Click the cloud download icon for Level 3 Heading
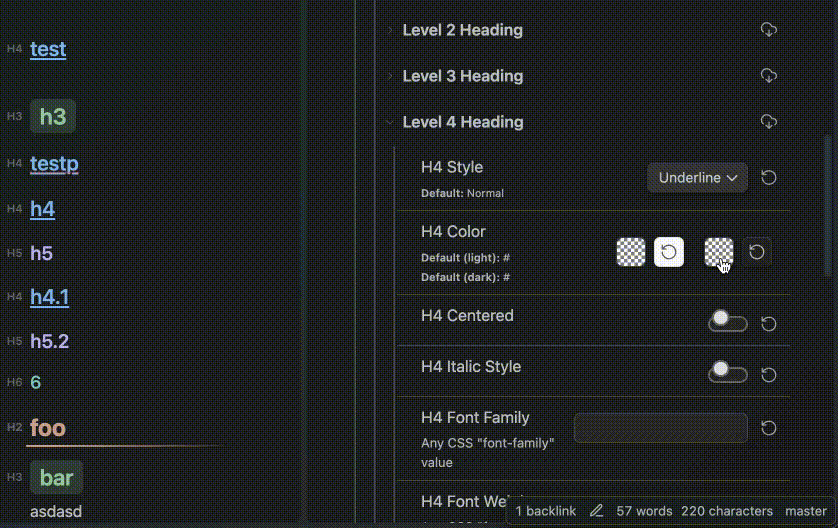Screen dimensions: 838x528 pos(768,76)
